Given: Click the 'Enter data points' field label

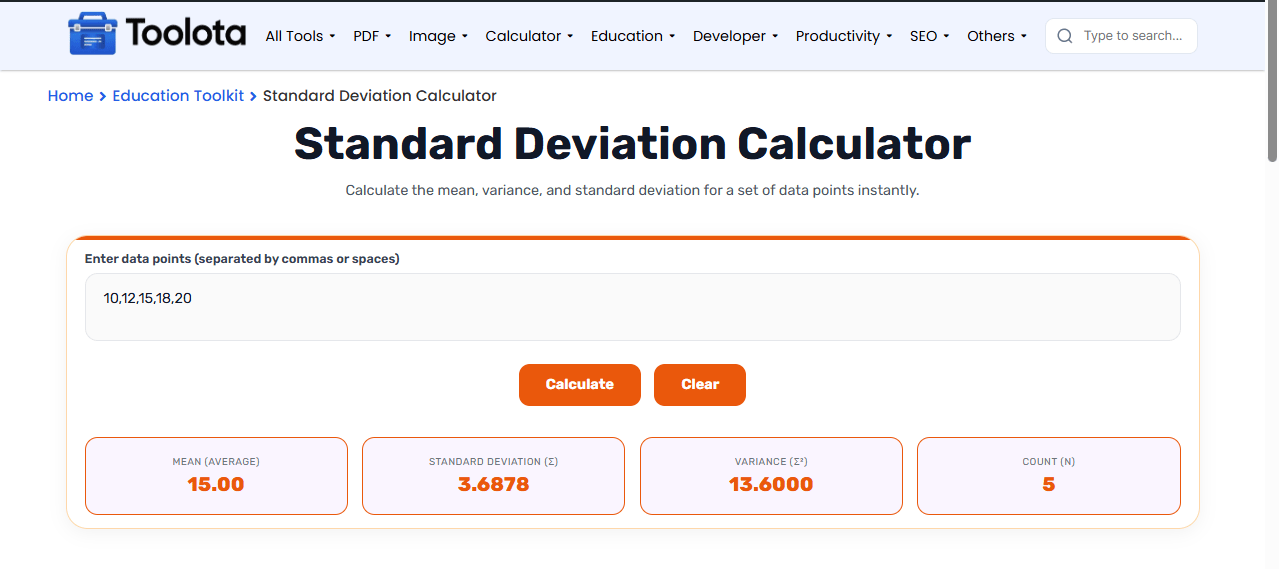Looking at the screenshot, I should (242, 259).
